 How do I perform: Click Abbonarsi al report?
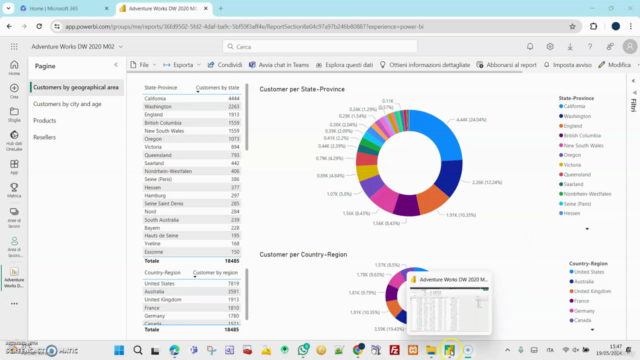(x=507, y=65)
